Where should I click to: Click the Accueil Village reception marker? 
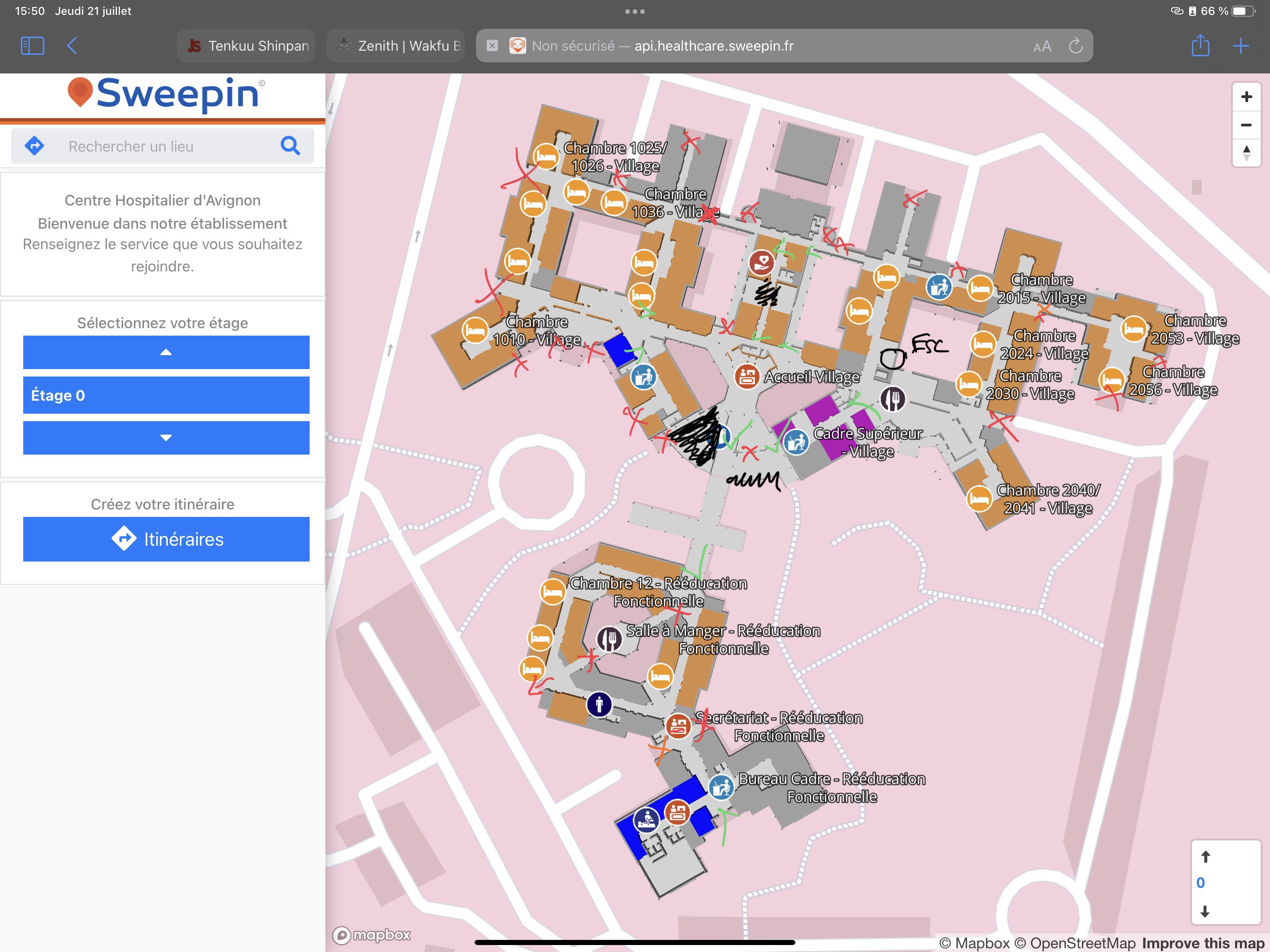click(x=747, y=377)
